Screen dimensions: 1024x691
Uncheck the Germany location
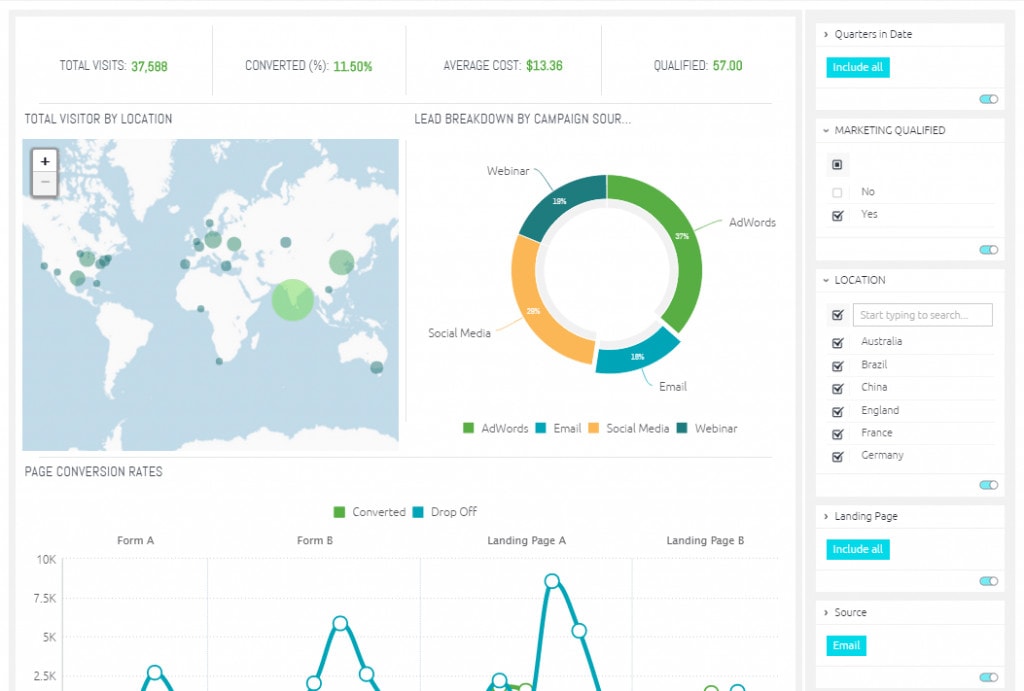tap(838, 457)
